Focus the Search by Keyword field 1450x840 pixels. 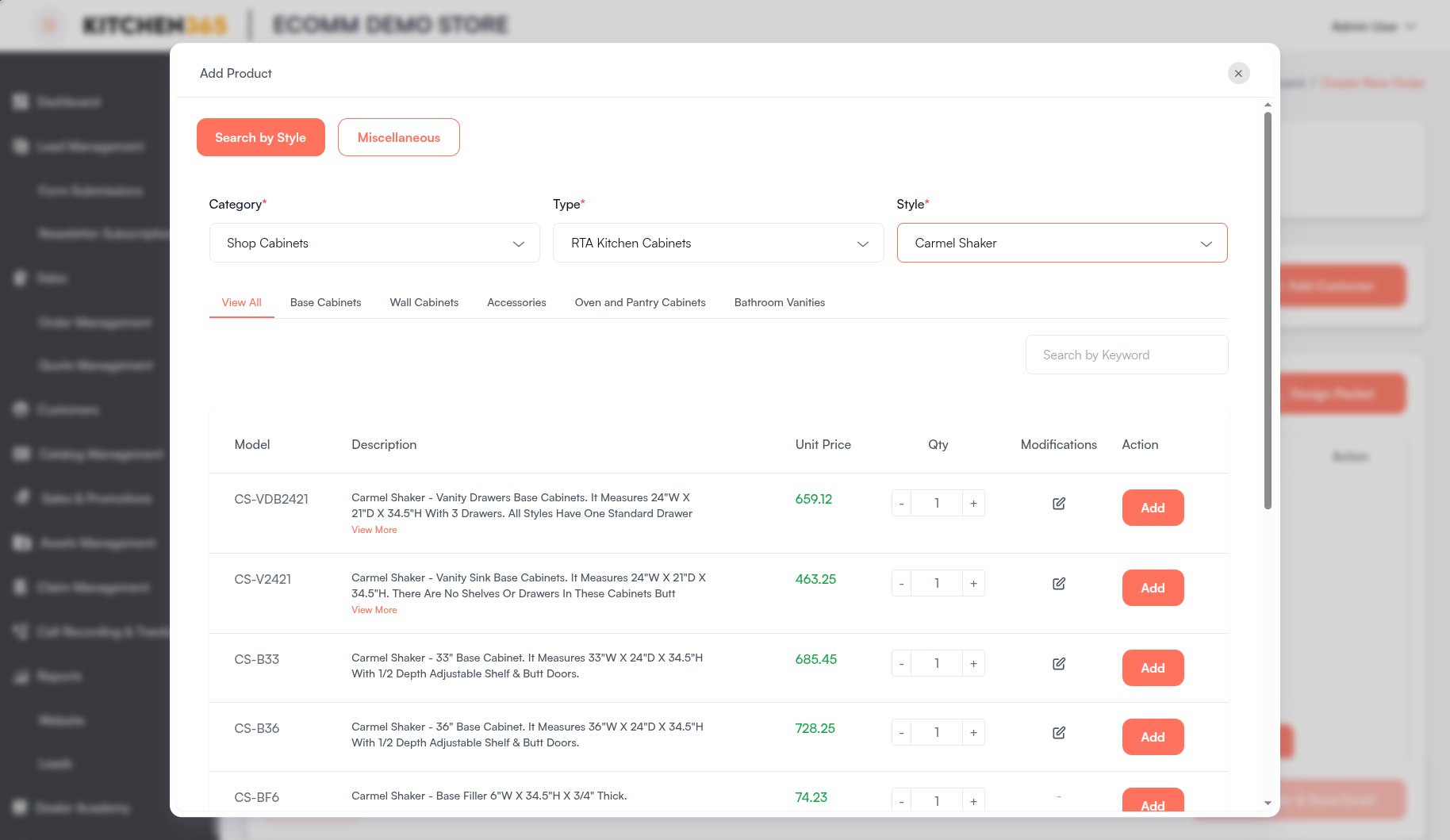(1126, 355)
